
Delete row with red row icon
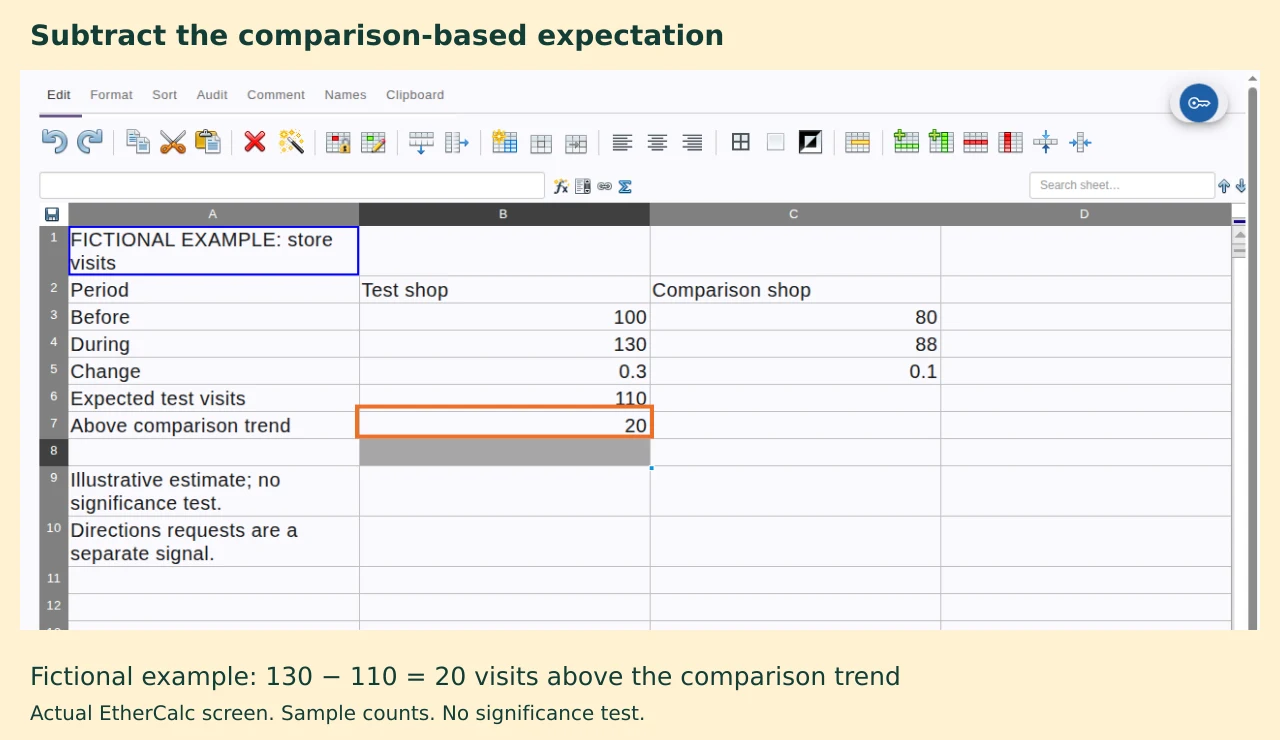coord(976,142)
